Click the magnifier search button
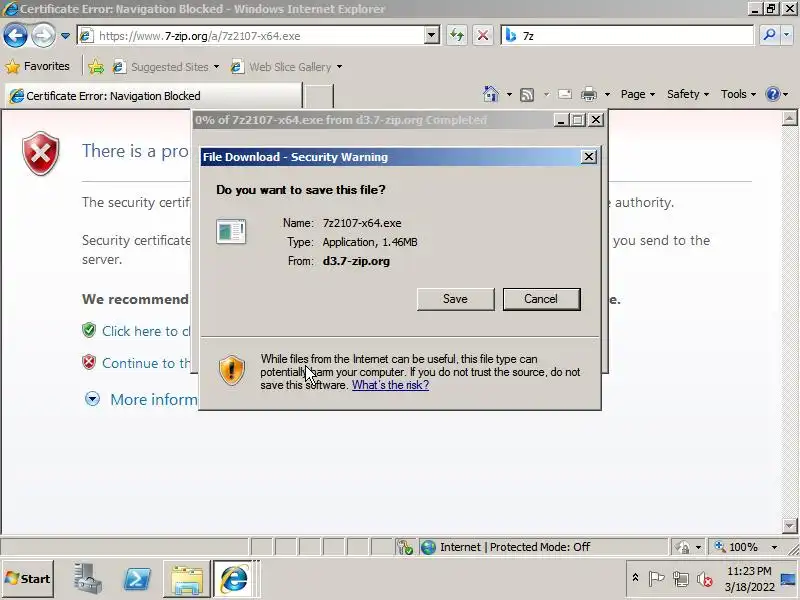 tap(769, 35)
